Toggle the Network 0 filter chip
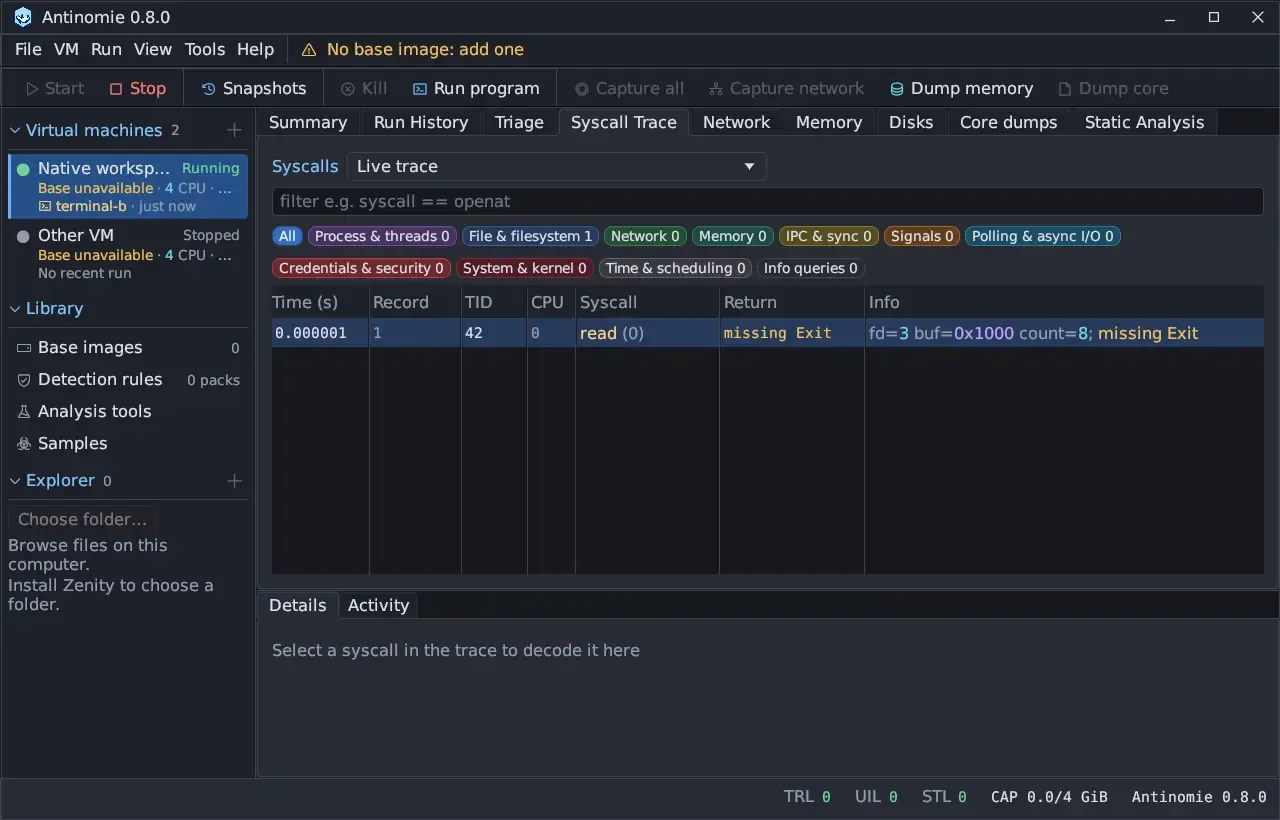The image size is (1280, 820). tap(645, 236)
